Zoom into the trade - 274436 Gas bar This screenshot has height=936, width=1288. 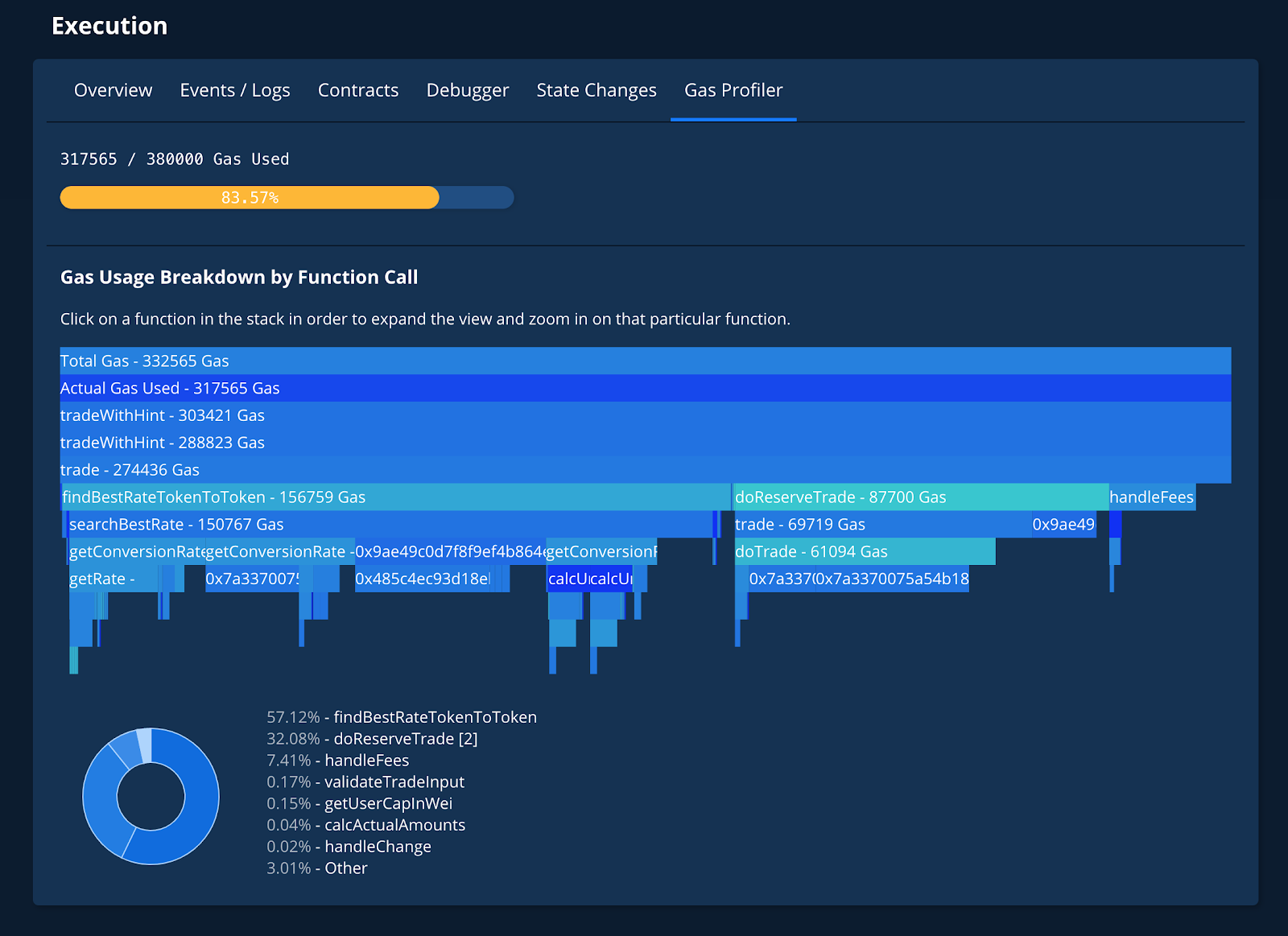646,470
